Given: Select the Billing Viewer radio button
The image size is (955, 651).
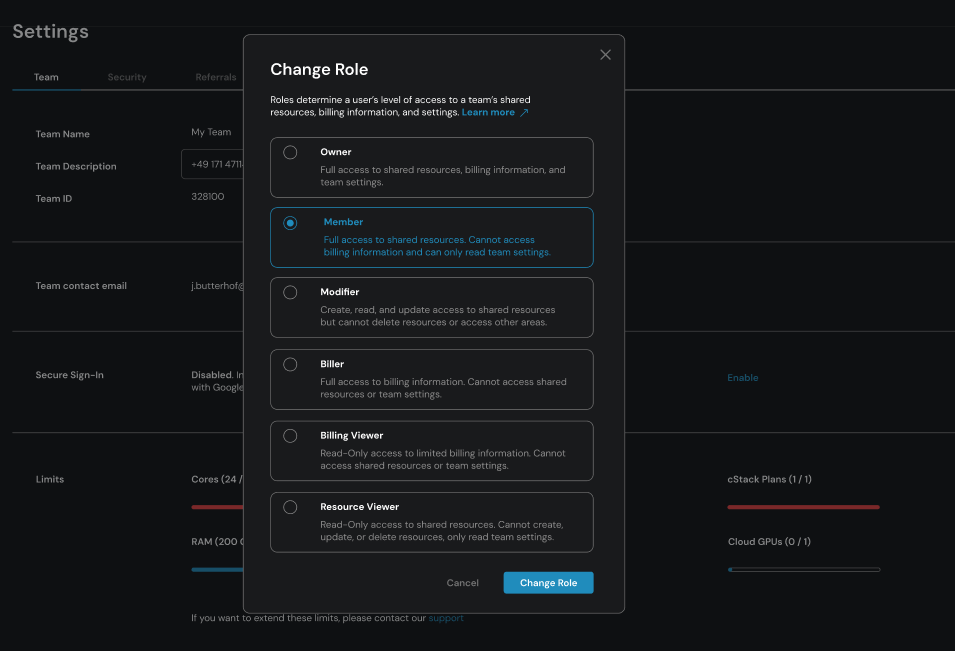Looking at the screenshot, I should 290,436.
